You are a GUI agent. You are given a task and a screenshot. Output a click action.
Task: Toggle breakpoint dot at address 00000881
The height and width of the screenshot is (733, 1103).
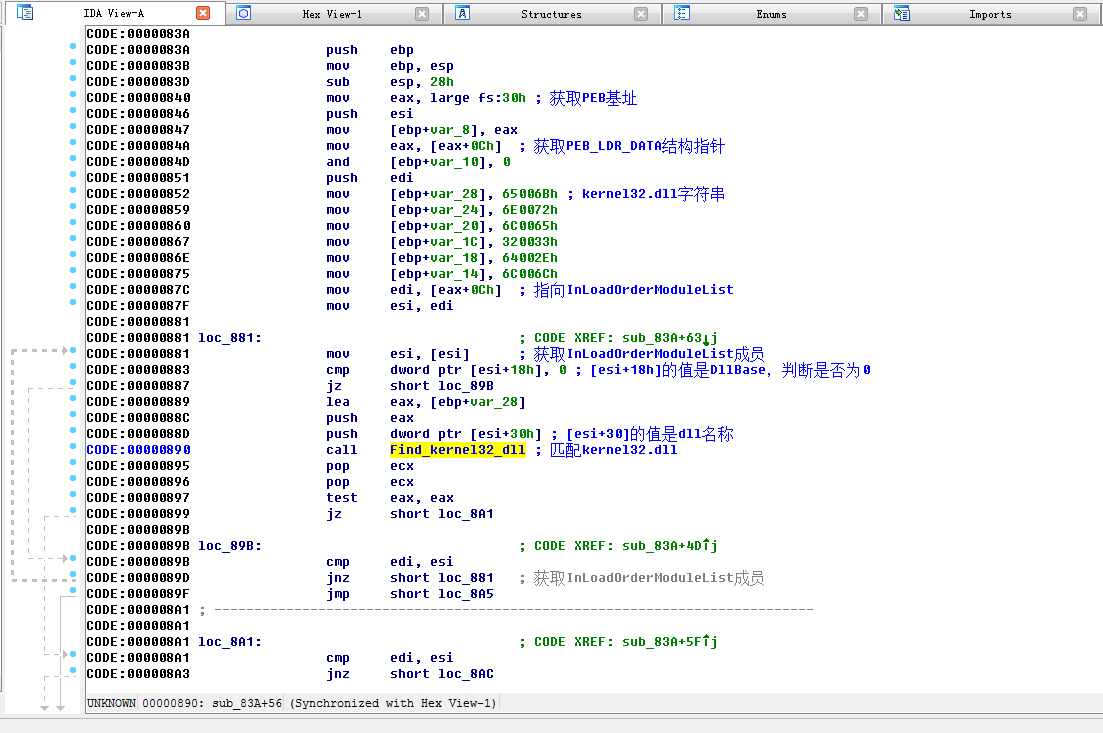pos(72,350)
